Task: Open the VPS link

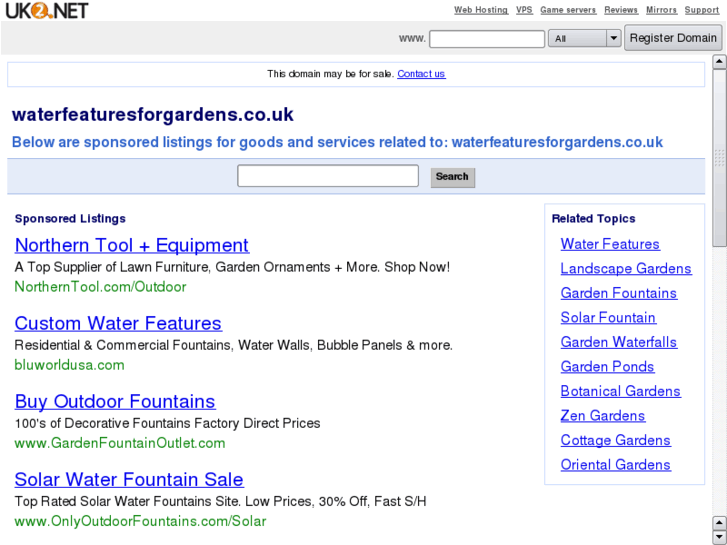Action: pyautogui.click(x=524, y=10)
